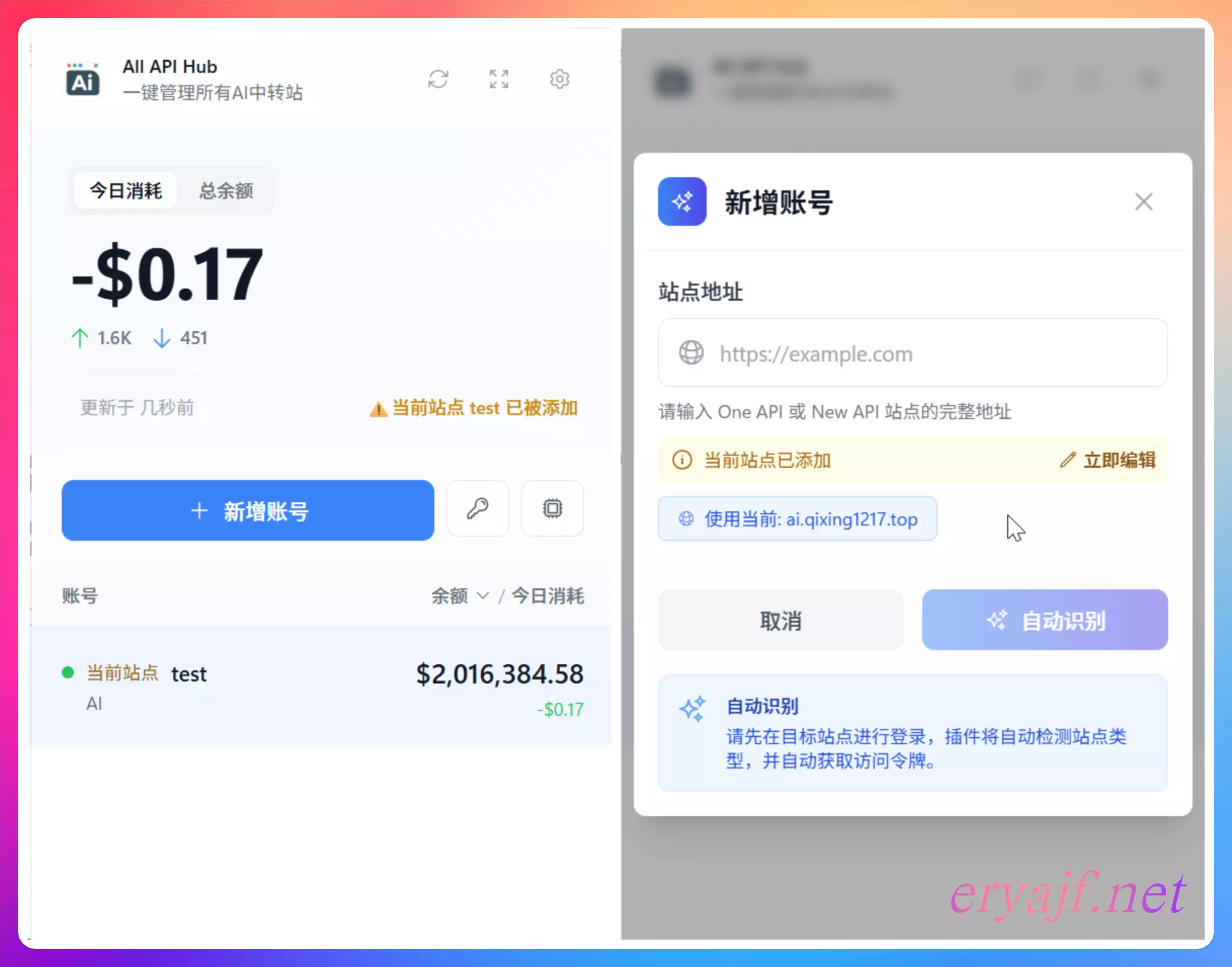Sort by 今日消耗 column header
The width and height of the screenshot is (1232, 967).
point(547,595)
